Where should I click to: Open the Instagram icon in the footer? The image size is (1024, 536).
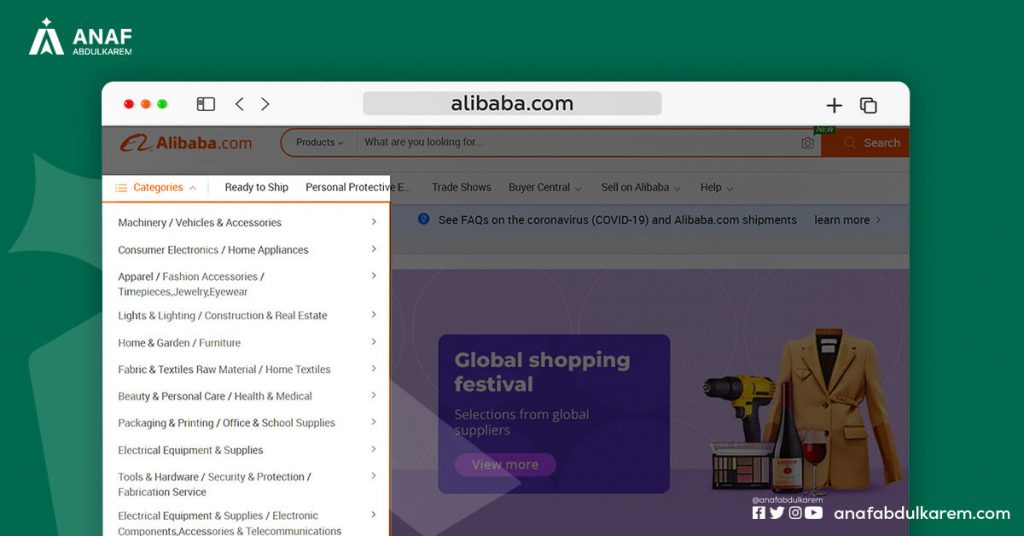pos(795,512)
